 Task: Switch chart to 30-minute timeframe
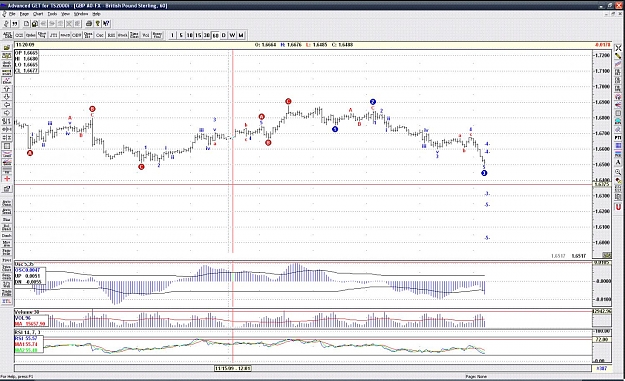[206, 35]
